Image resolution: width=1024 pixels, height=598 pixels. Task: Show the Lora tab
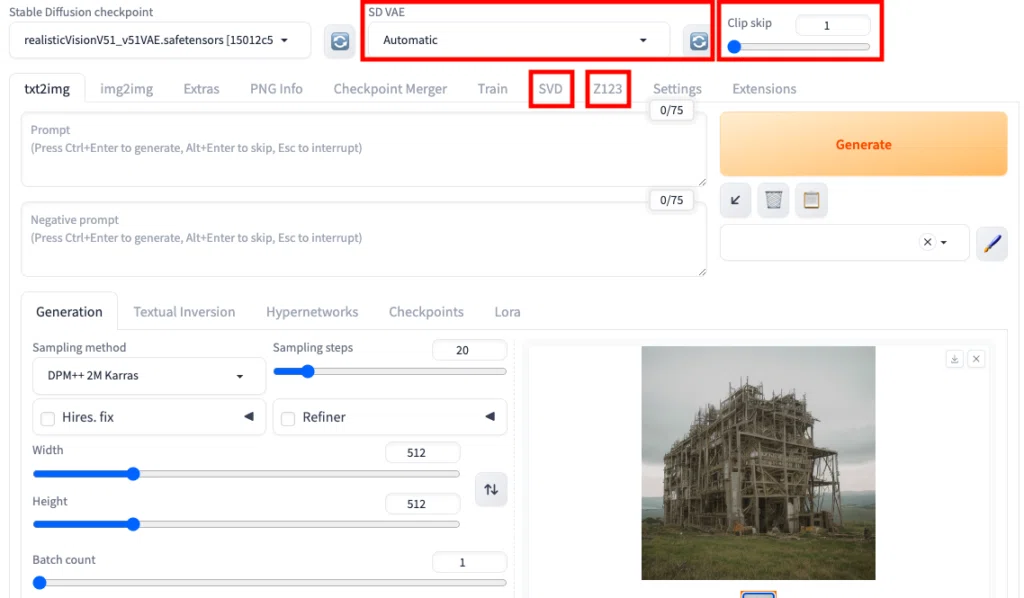click(507, 312)
